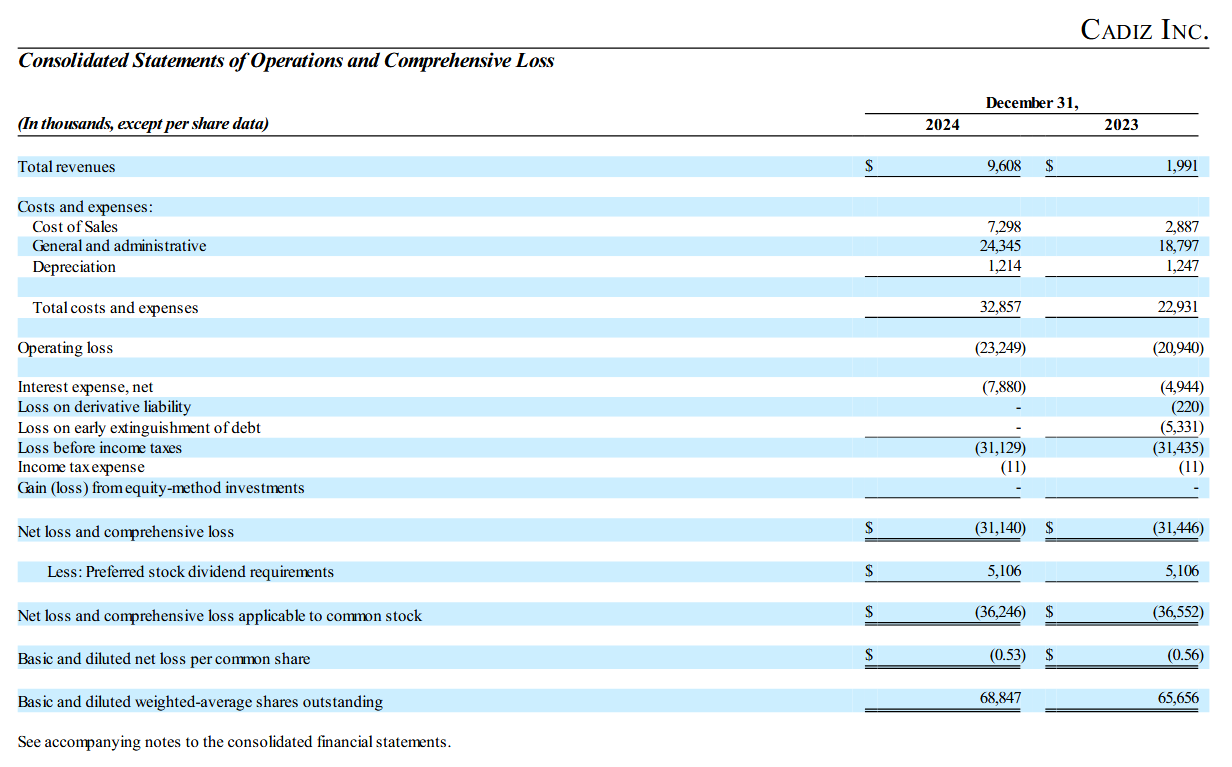Click the 'Operating loss' row label
This screenshot has width=1232, height=767.
pyautogui.click(x=65, y=348)
